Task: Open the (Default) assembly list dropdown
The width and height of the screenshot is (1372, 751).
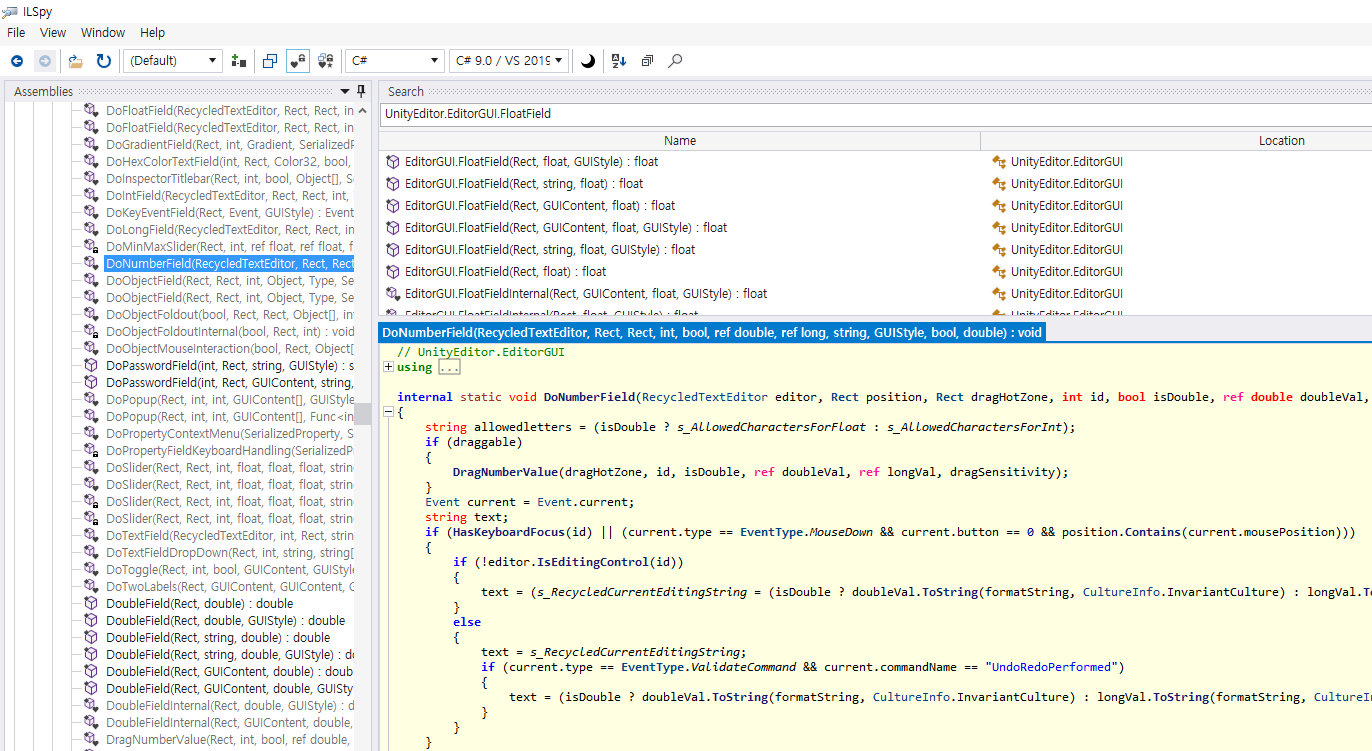Action: tap(173, 61)
